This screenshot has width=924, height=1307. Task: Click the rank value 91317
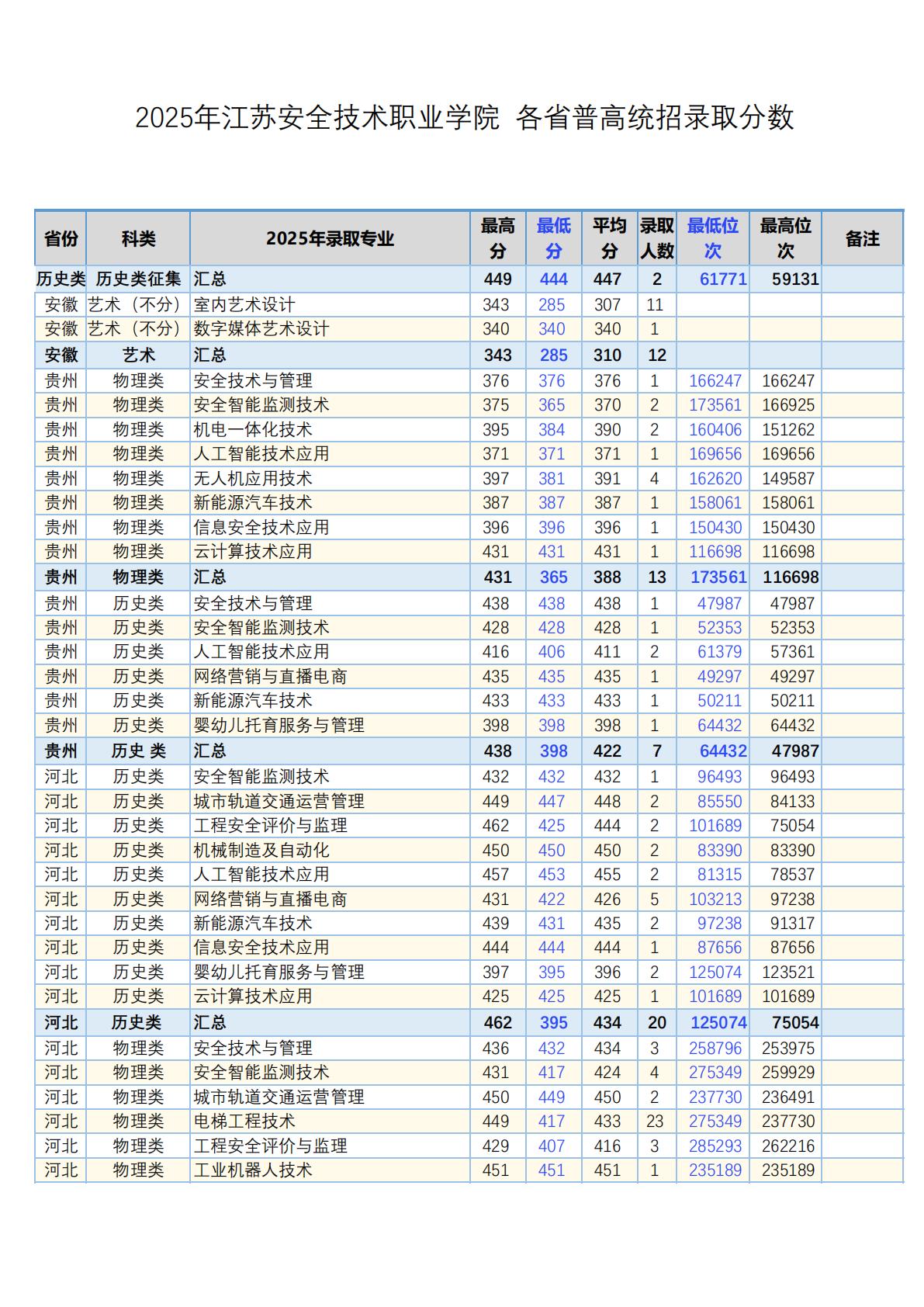(x=792, y=923)
